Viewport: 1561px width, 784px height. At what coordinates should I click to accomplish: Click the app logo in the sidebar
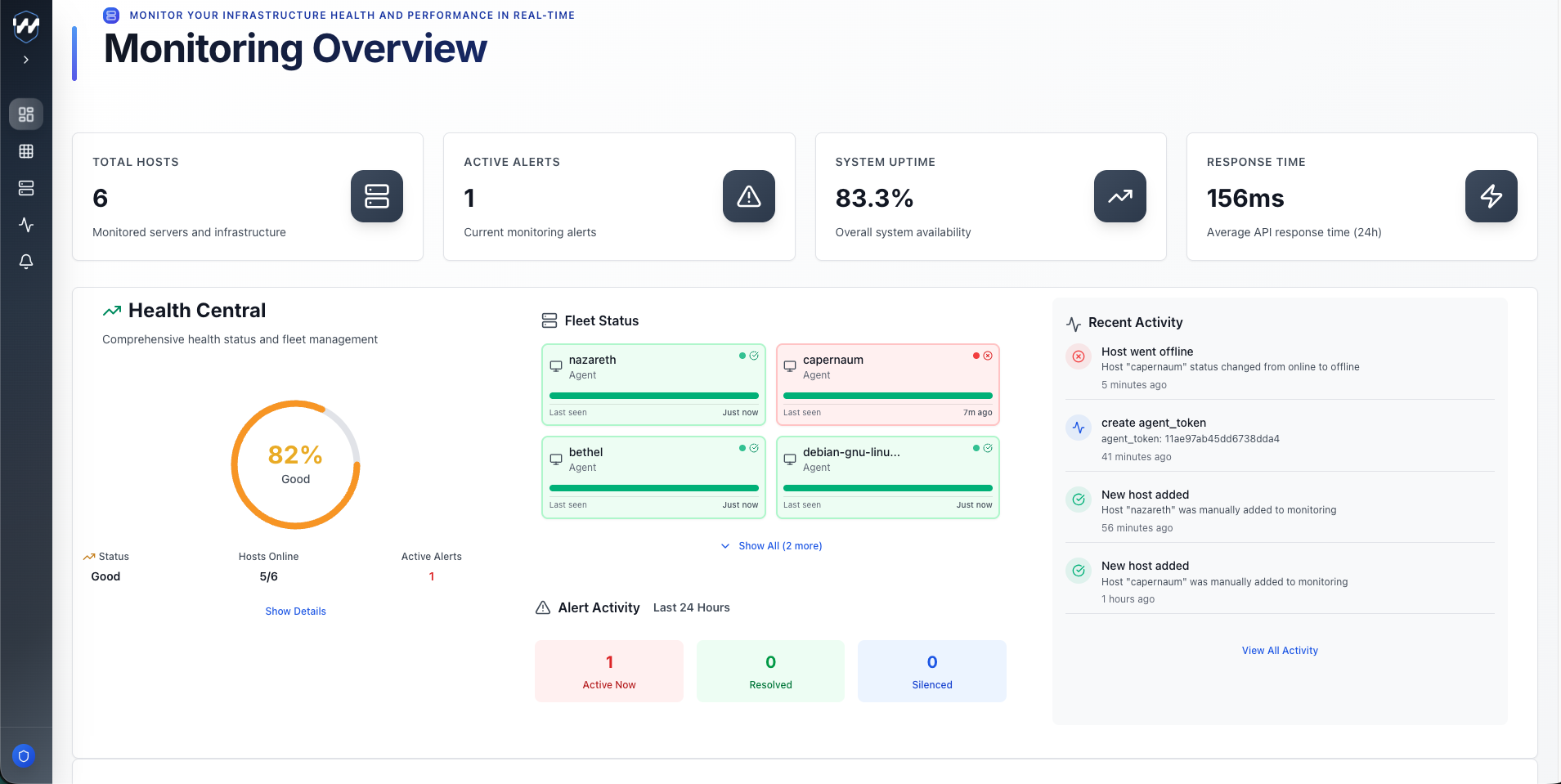[26, 26]
